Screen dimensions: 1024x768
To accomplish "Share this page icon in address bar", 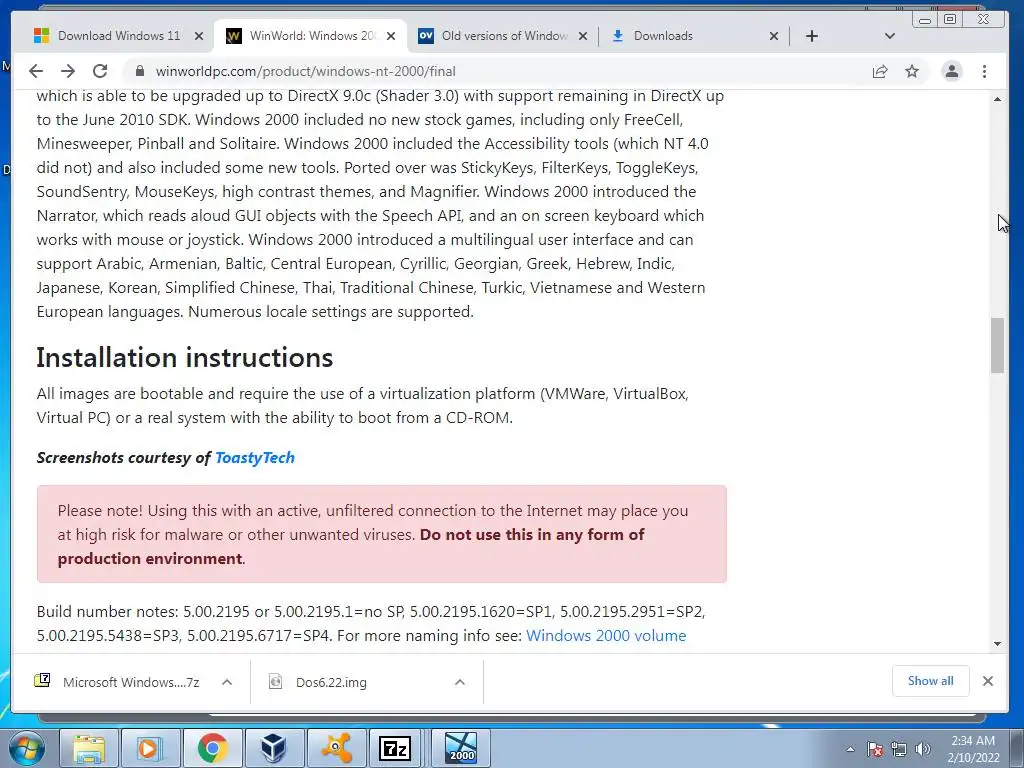I will coord(880,71).
